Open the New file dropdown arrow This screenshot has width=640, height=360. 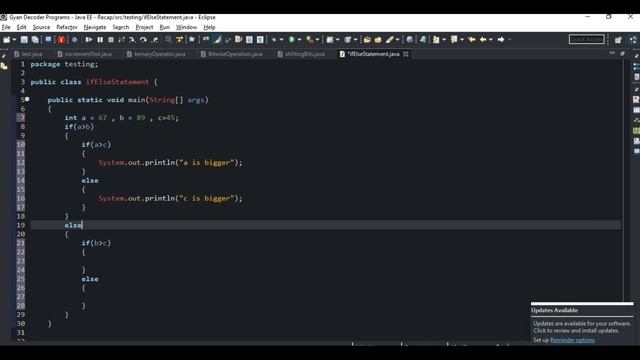click(14, 40)
